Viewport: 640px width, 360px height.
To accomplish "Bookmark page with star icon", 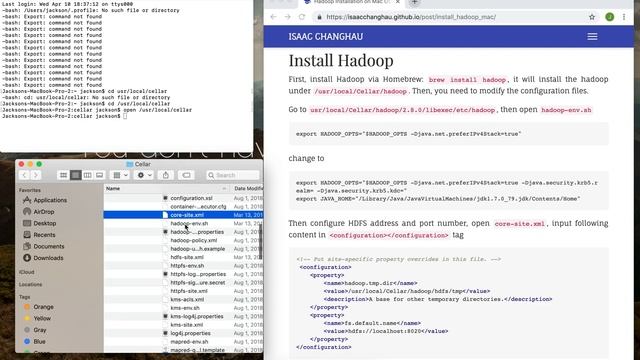I will tap(592, 17).
